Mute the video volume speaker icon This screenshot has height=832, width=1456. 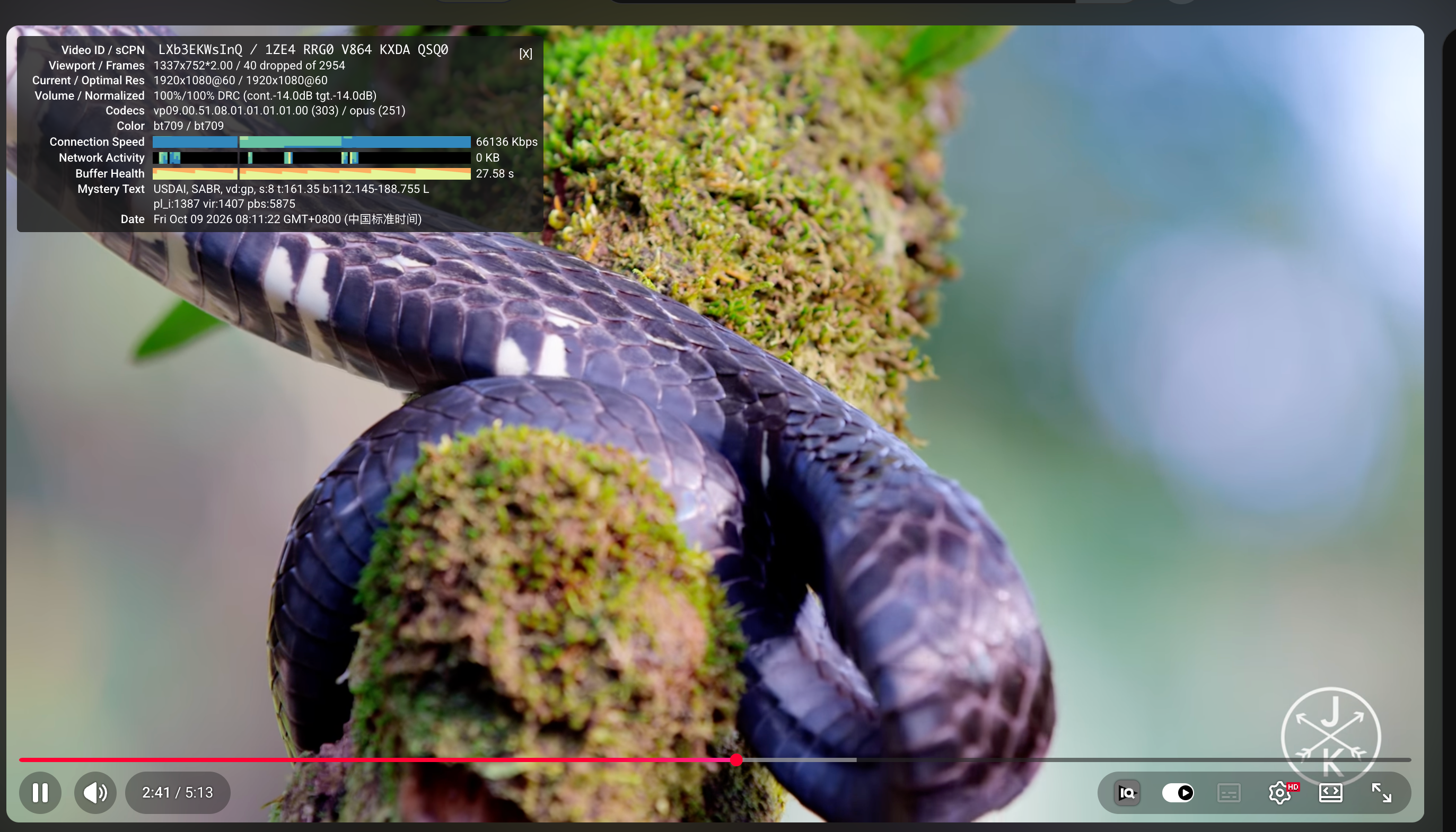pyautogui.click(x=95, y=793)
